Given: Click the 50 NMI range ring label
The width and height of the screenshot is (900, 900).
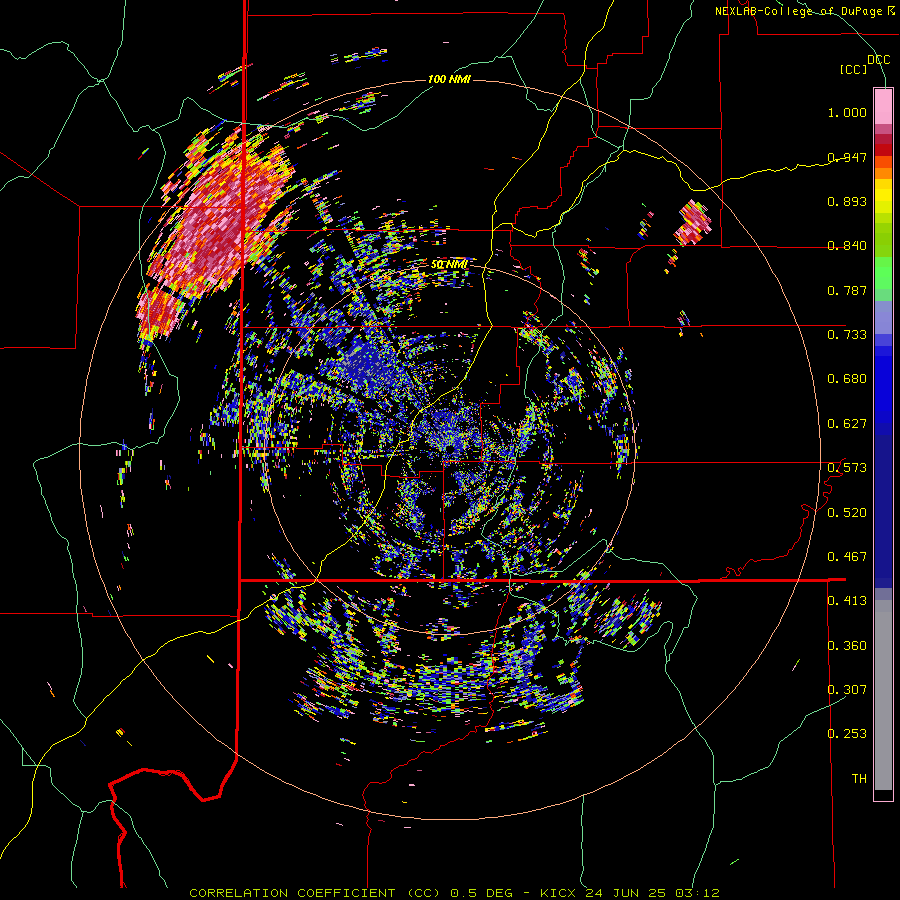Looking at the screenshot, I should tap(449, 264).
